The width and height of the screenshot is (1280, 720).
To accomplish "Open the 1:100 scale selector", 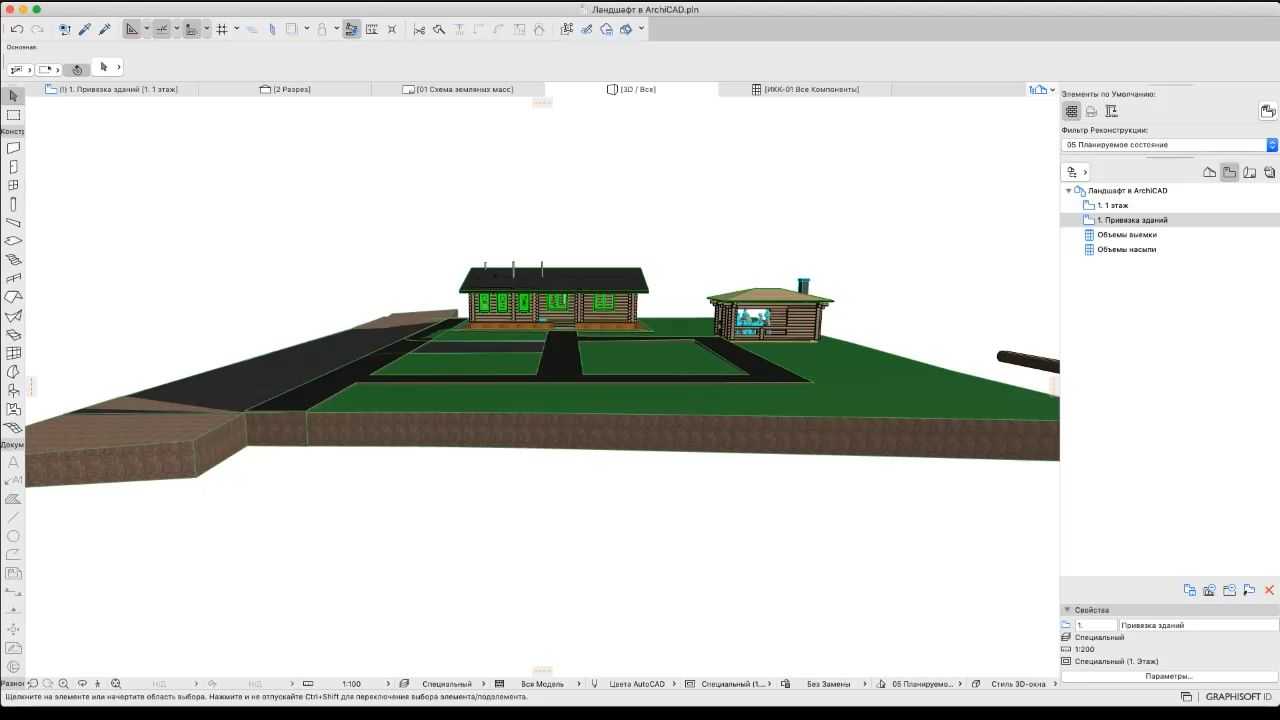I will click(x=352, y=684).
